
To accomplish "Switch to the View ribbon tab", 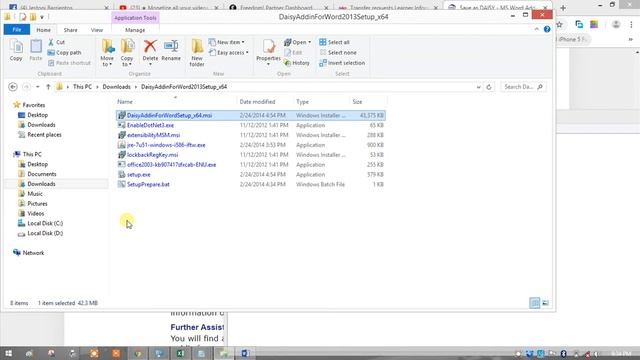I will tap(97, 30).
